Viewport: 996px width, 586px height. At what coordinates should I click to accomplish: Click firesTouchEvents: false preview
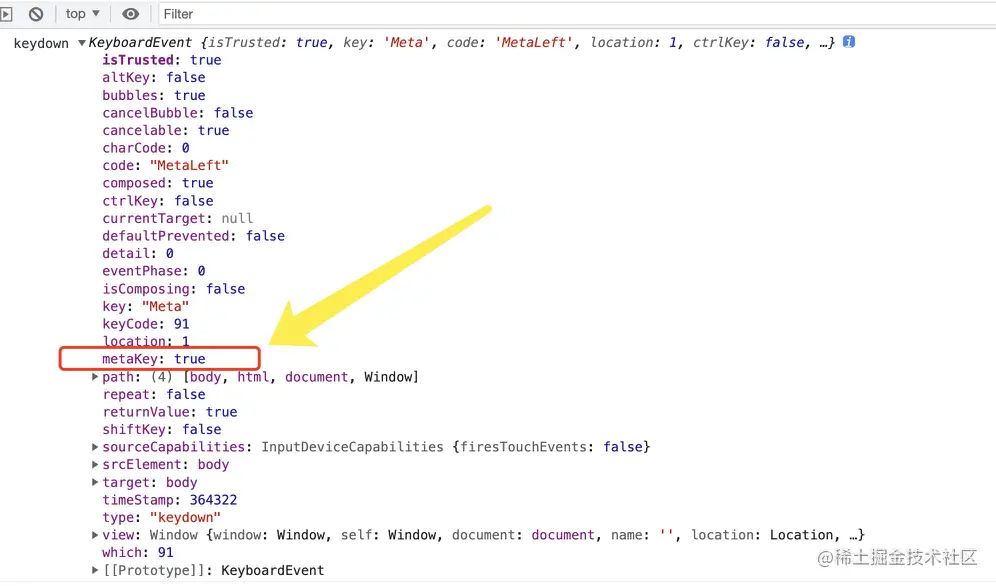551,447
